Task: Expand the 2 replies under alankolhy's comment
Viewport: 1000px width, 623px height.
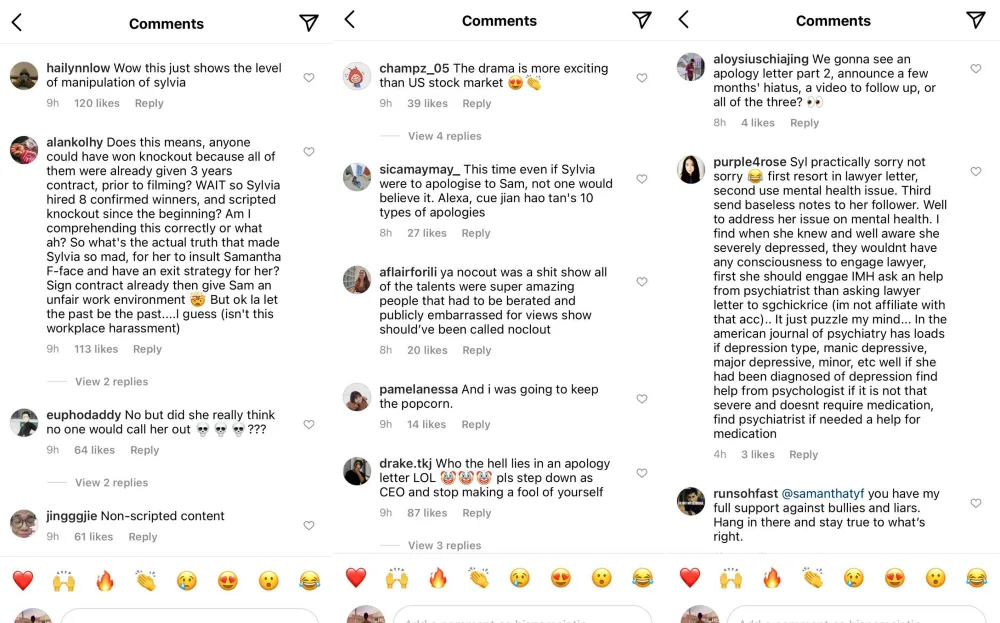Action: 111,381
